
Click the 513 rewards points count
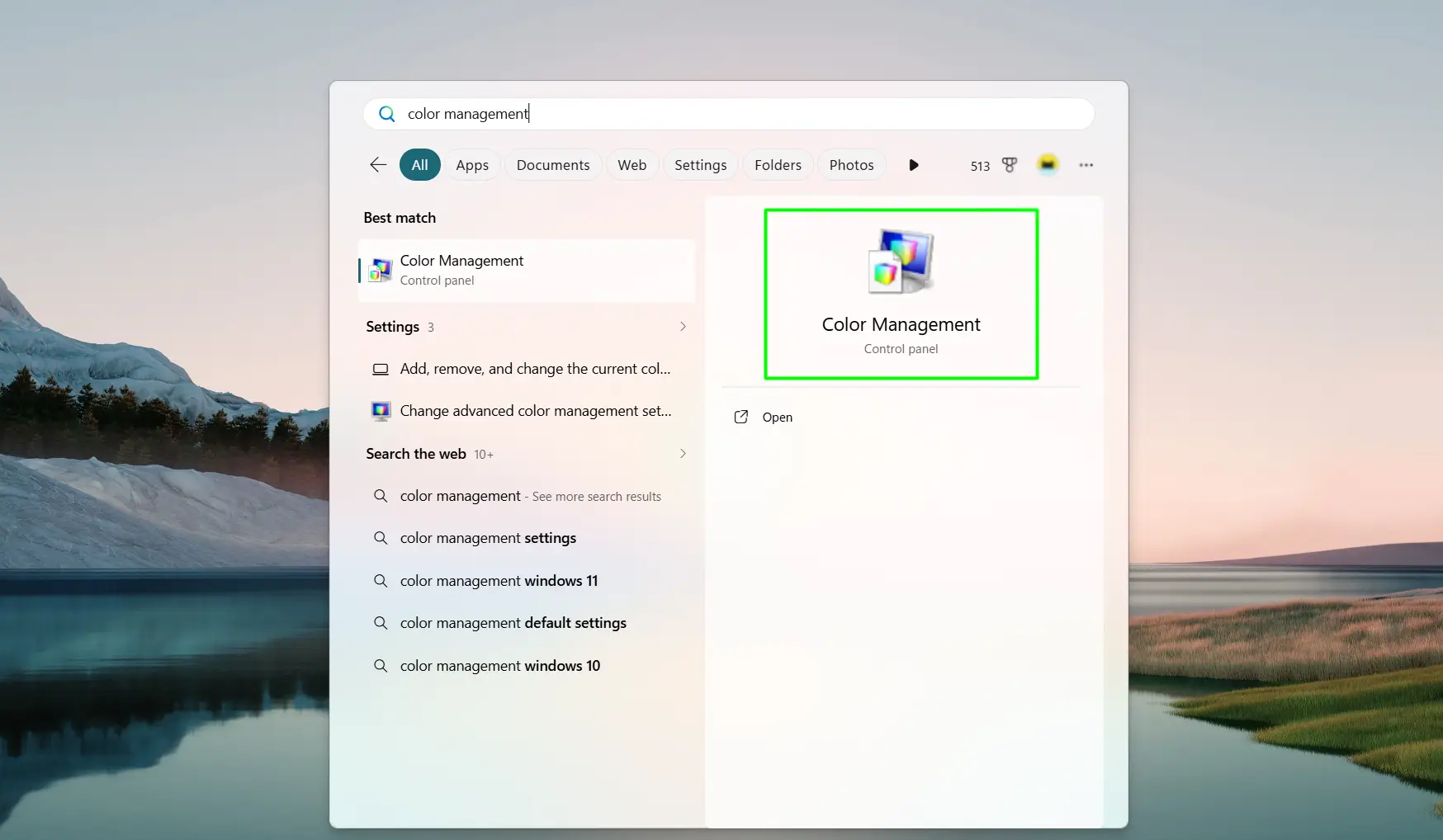click(x=980, y=166)
